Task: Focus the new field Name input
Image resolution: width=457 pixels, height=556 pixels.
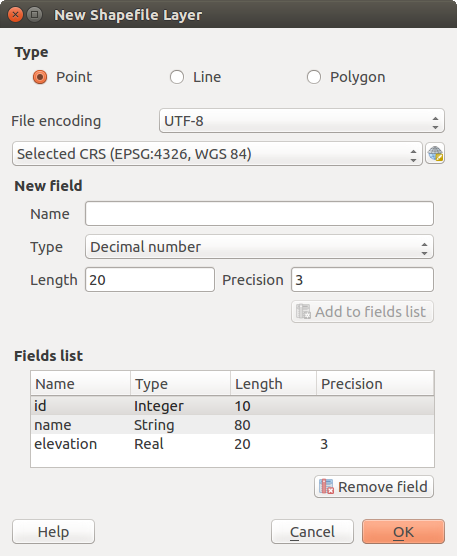Action: tap(259, 213)
